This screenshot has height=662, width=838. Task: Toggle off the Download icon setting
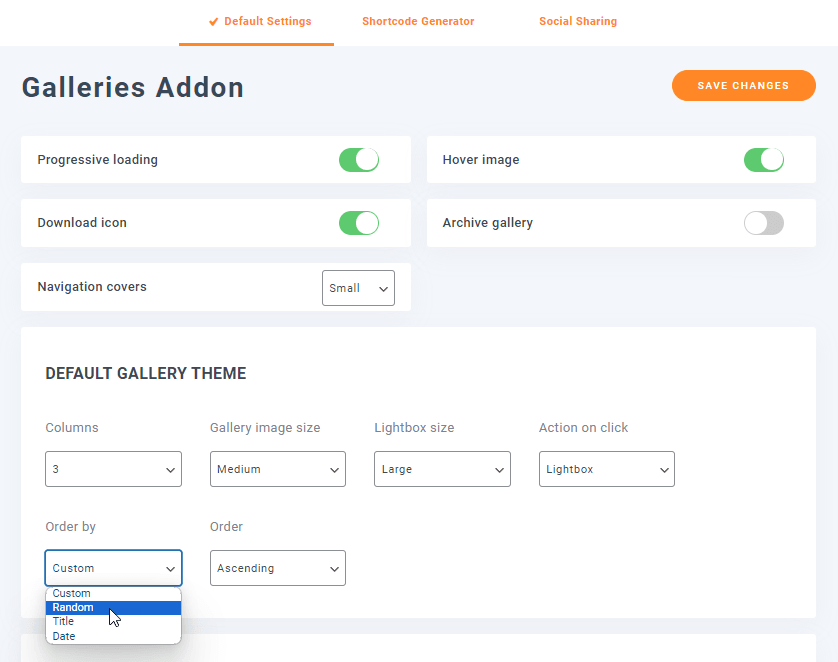click(359, 223)
